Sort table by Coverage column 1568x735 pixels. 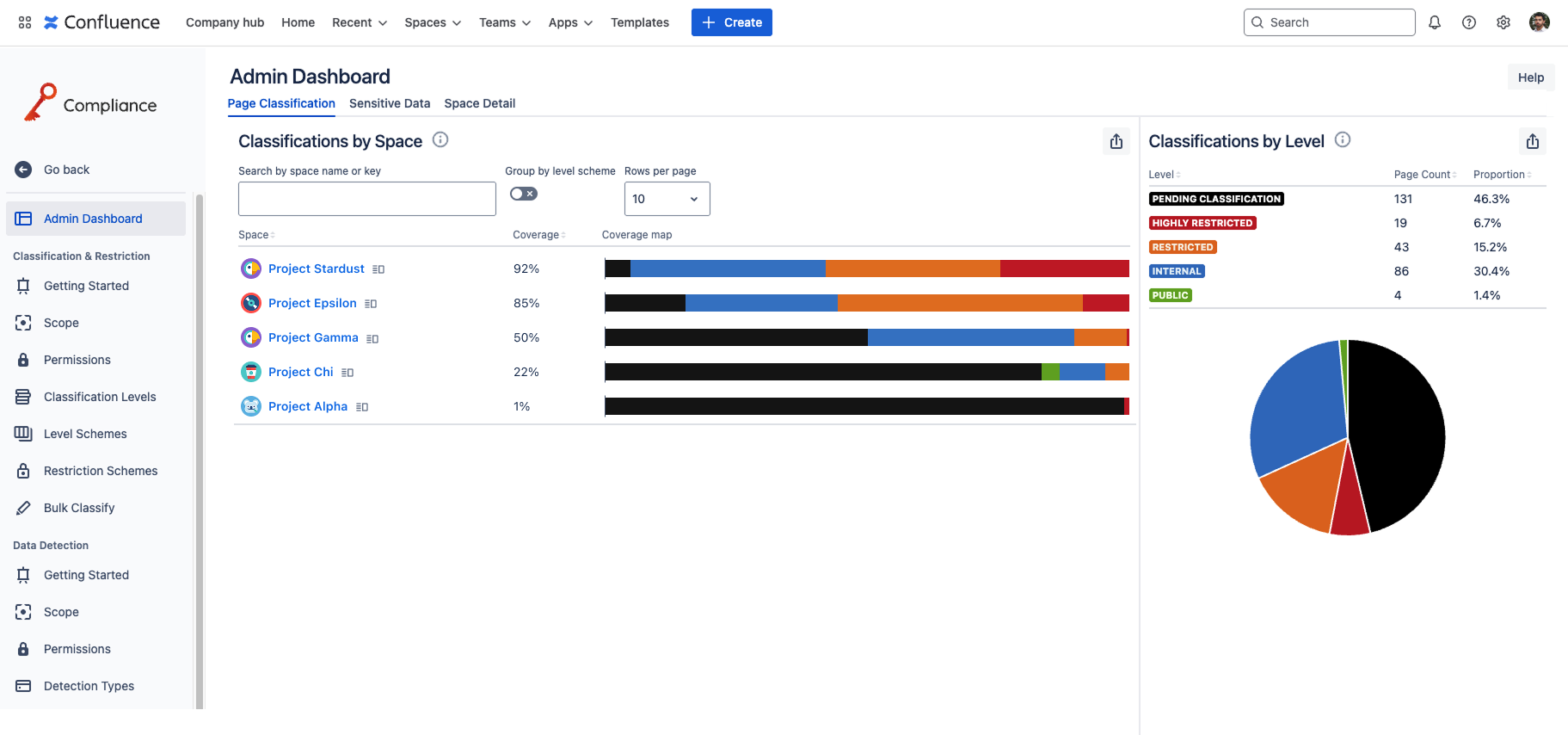538,235
